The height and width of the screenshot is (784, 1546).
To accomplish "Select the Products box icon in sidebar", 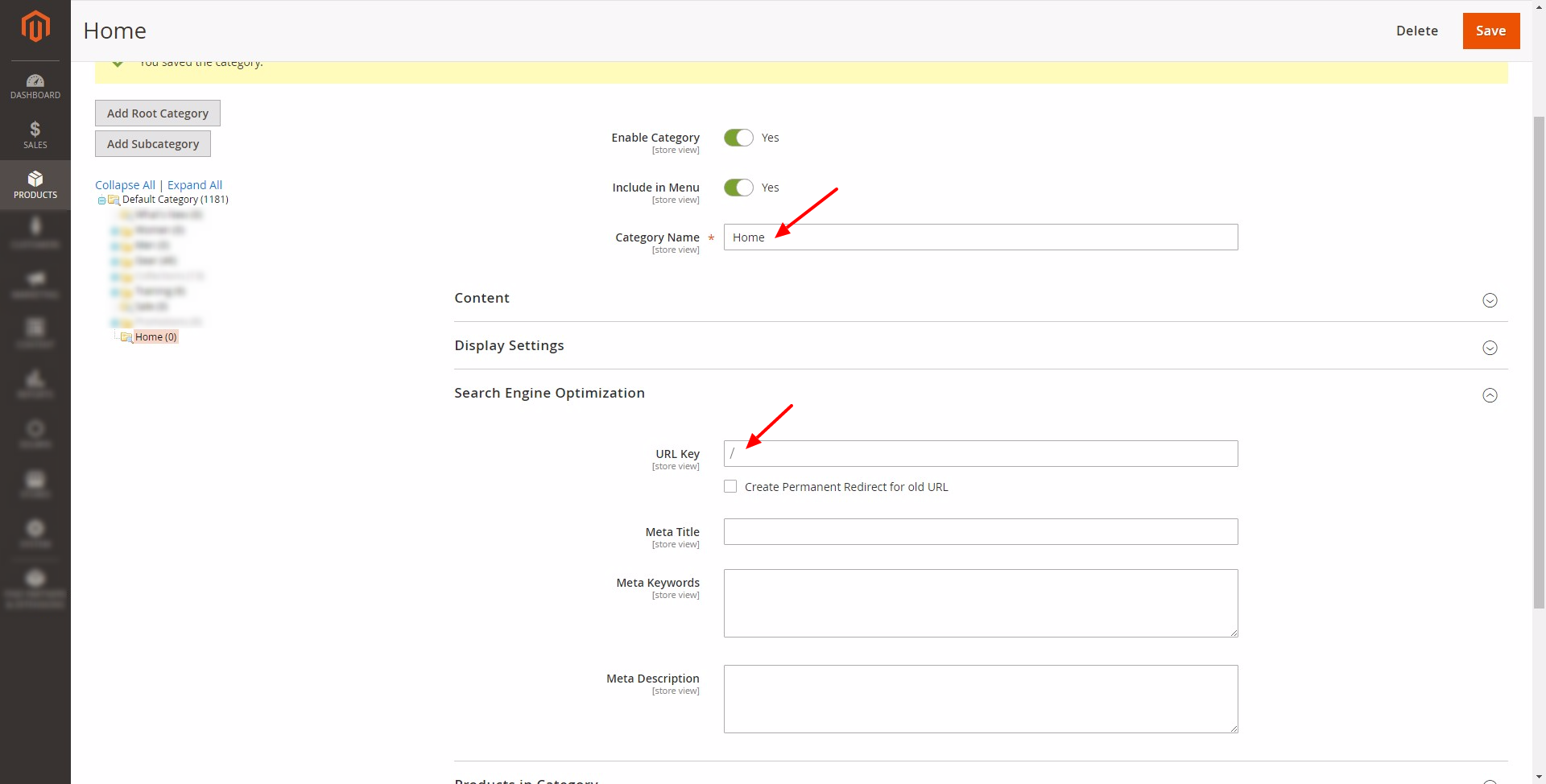I will click(x=35, y=179).
